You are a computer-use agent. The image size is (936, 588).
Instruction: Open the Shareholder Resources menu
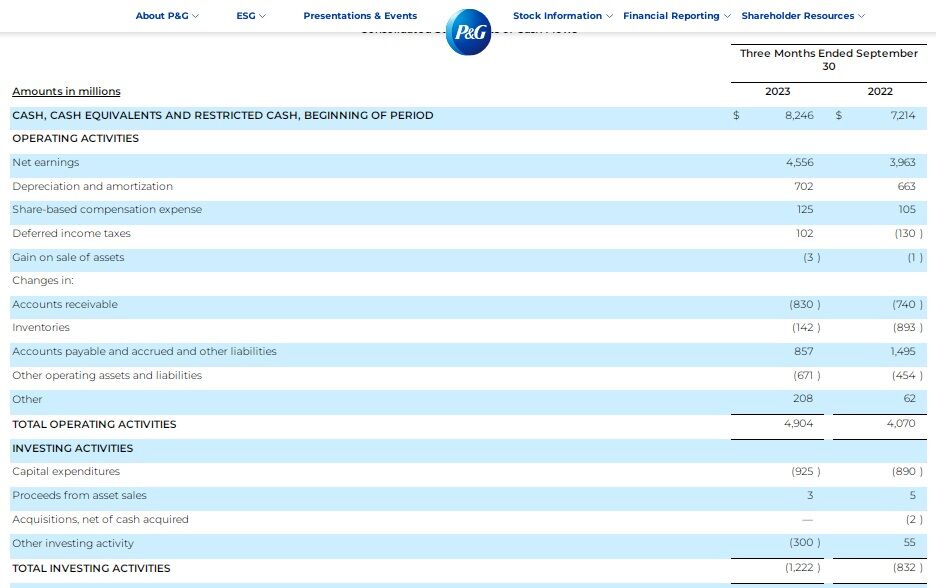[798, 16]
